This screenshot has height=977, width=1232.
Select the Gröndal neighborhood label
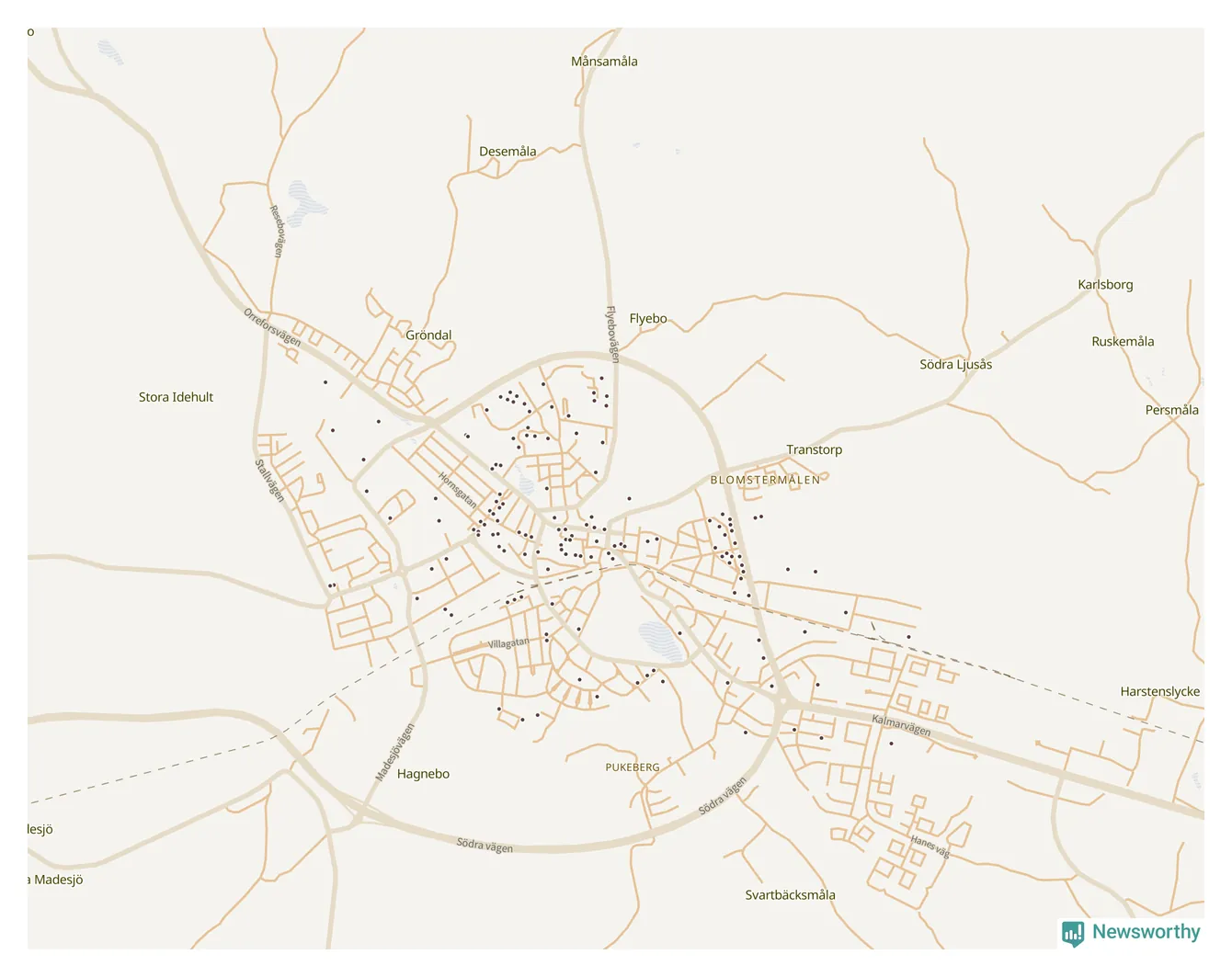click(428, 335)
